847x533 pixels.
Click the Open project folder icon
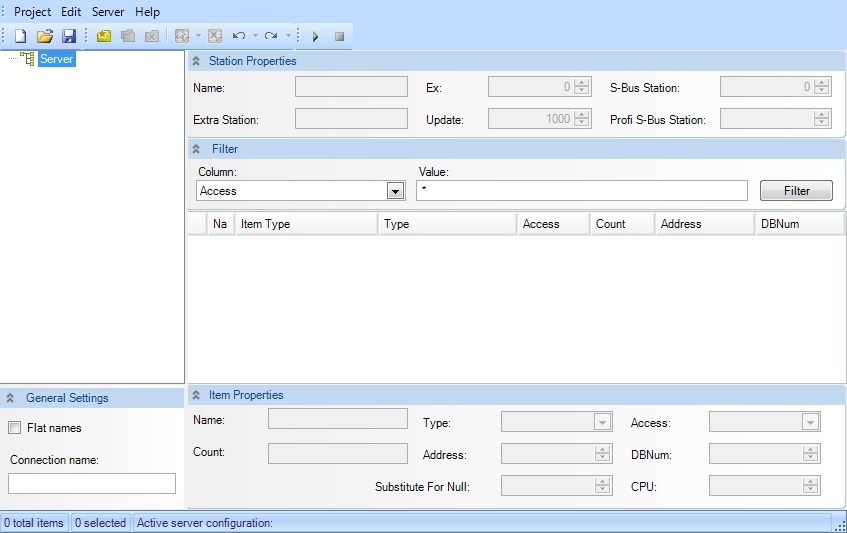pos(45,36)
